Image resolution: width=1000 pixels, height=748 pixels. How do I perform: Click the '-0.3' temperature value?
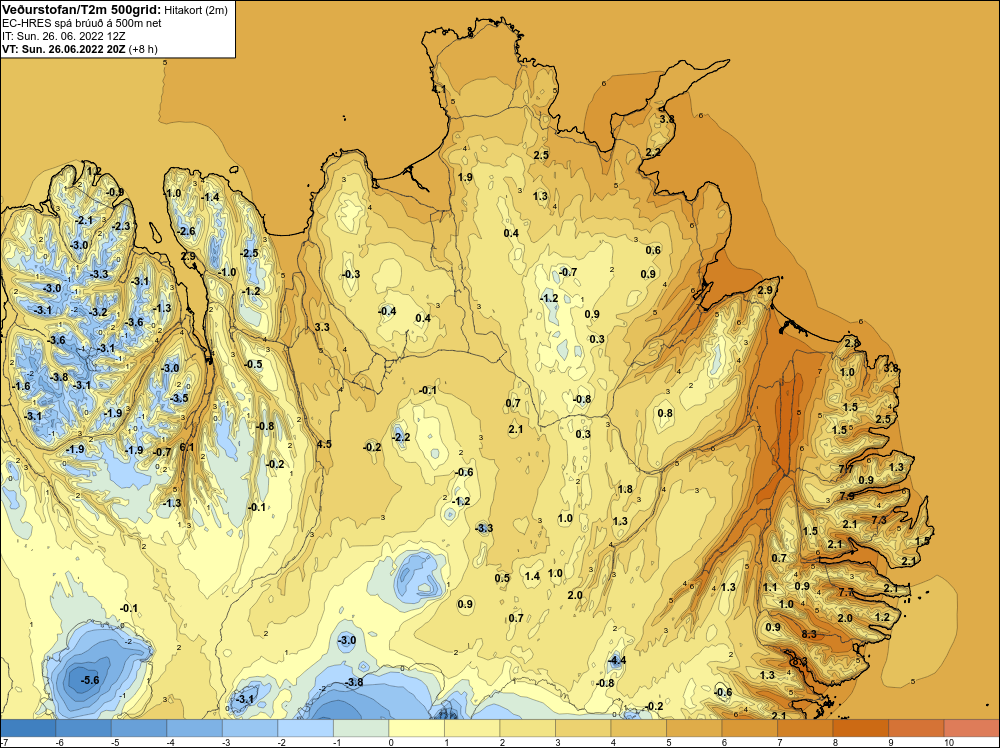coord(351,274)
